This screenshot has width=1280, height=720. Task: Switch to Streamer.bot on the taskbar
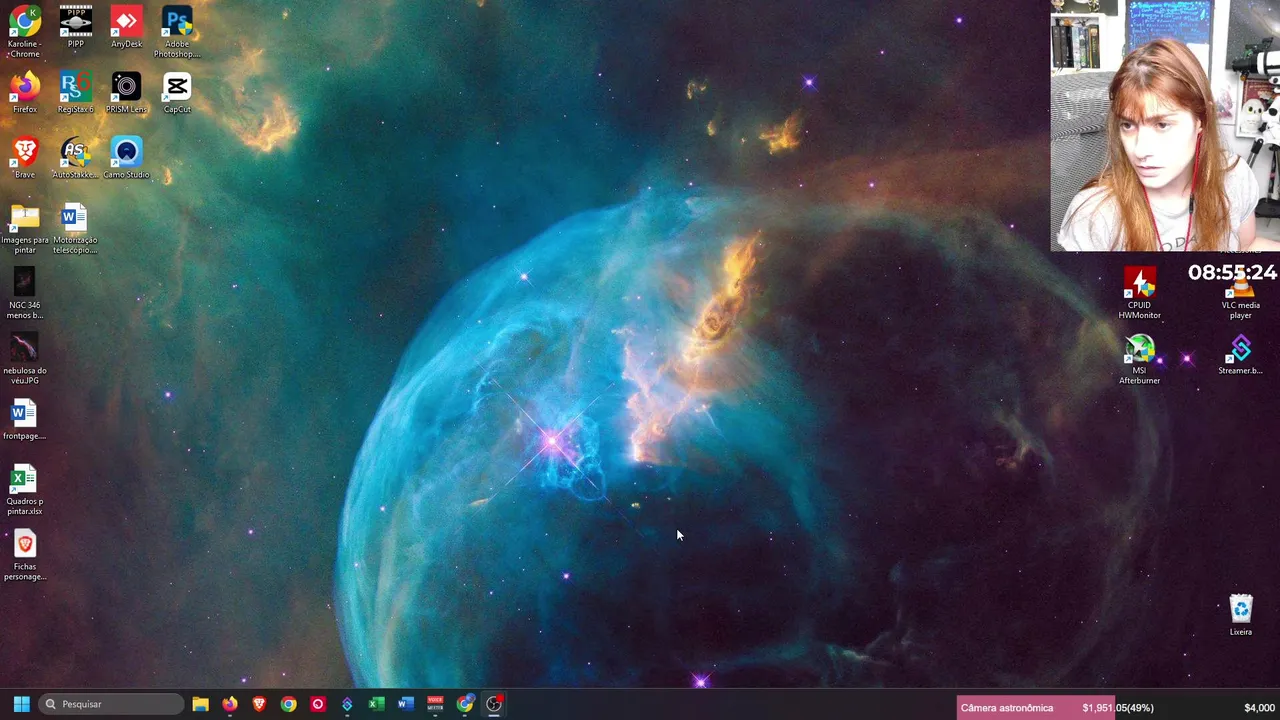347,704
